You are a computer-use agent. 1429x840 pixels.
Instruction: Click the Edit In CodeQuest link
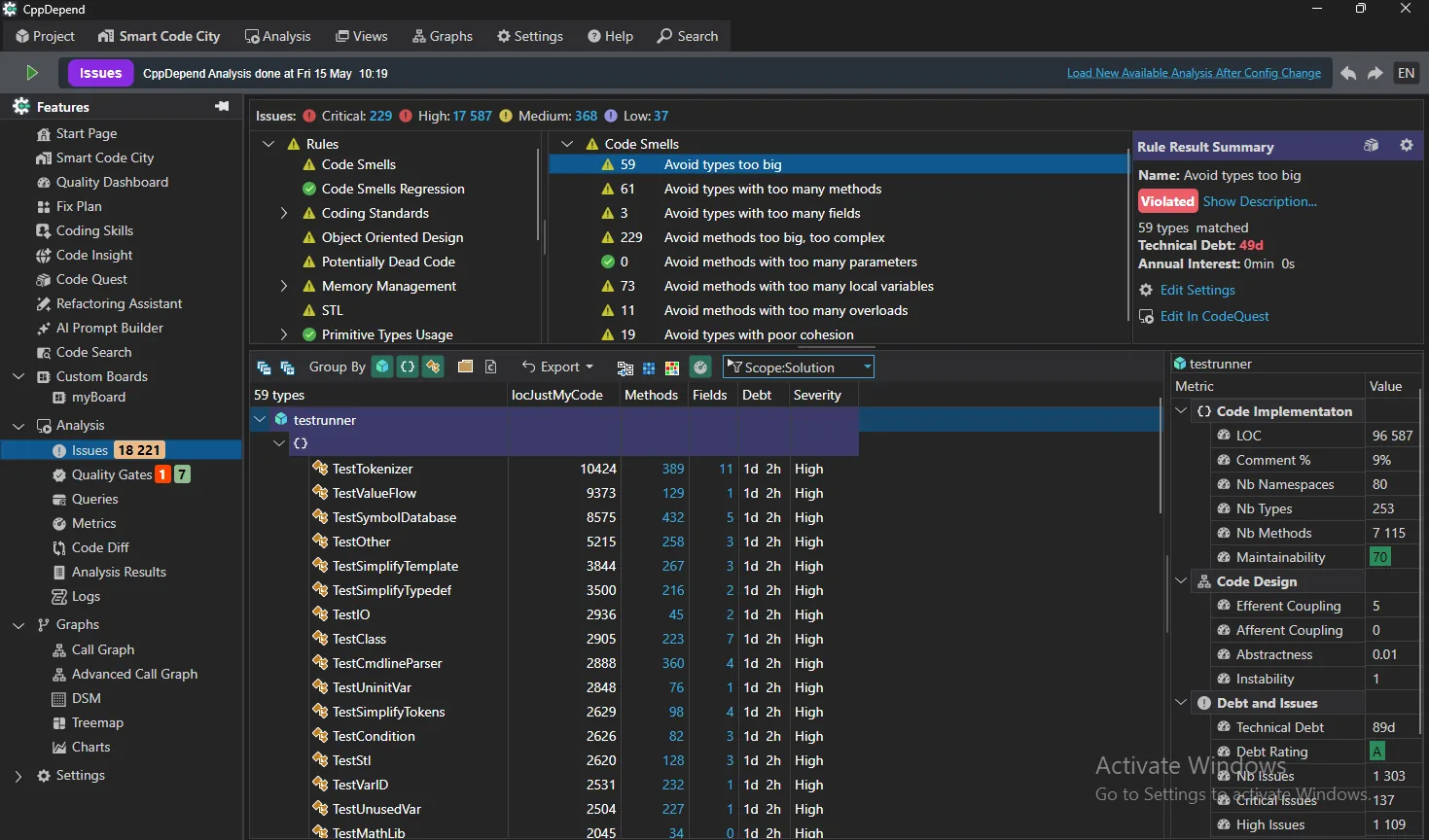coord(1214,316)
